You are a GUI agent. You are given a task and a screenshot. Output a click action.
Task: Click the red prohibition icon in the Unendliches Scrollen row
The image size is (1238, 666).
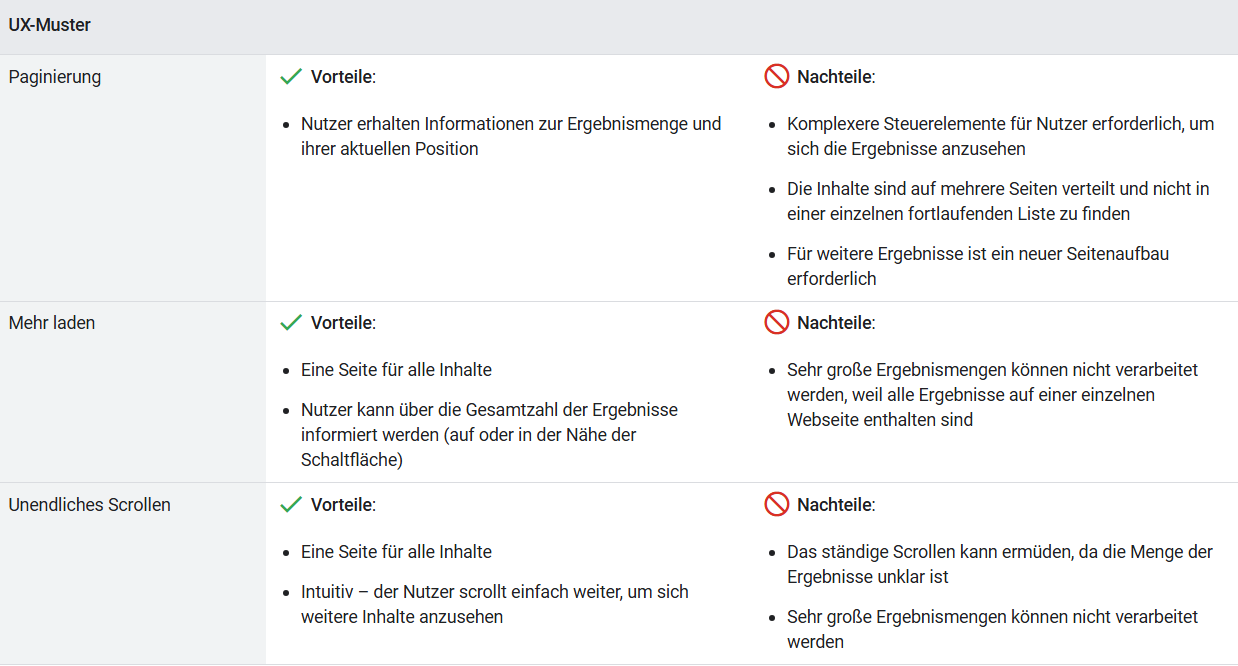pos(776,505)
